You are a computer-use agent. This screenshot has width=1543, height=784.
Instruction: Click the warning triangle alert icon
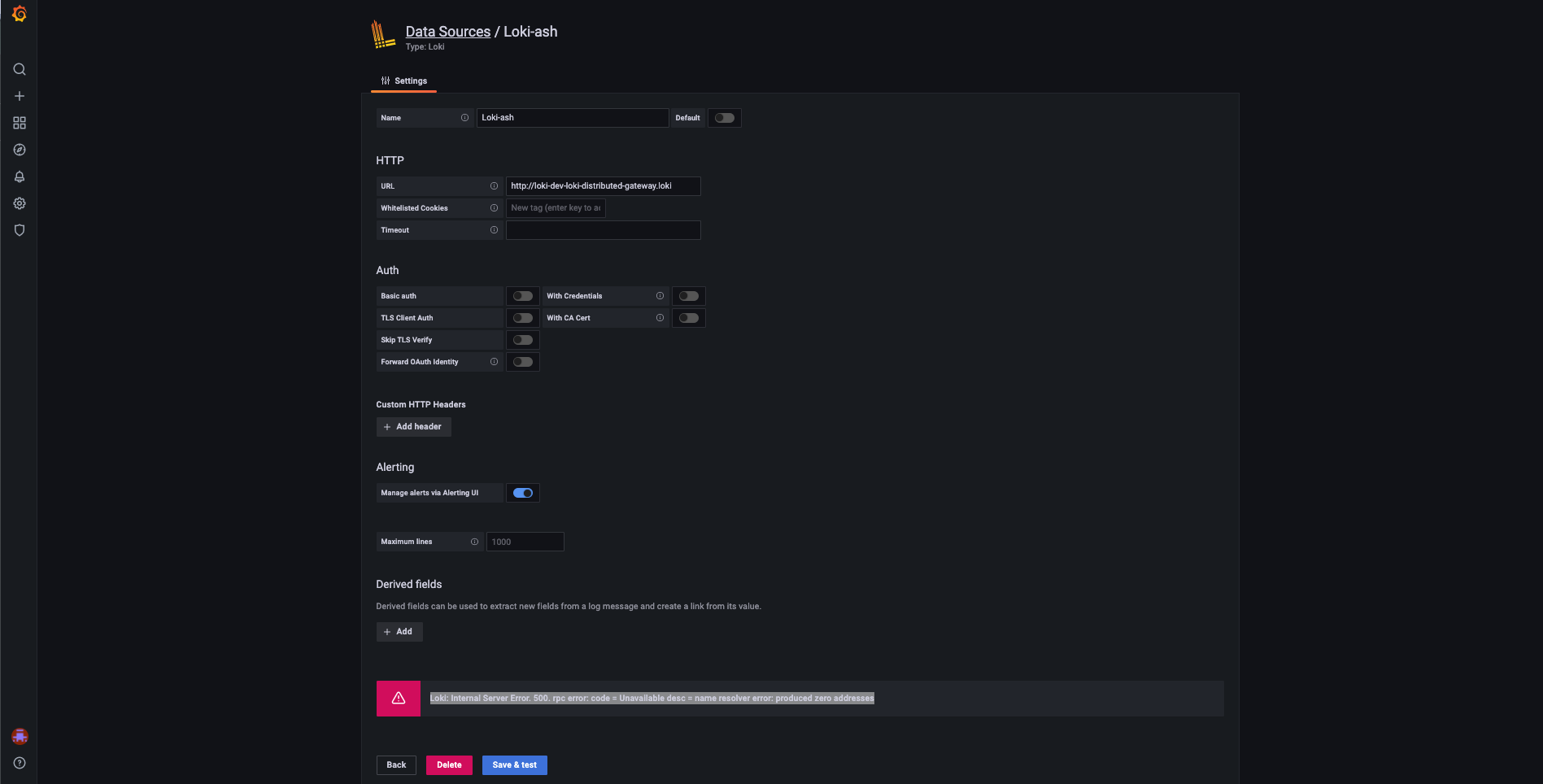click(399, 698)
